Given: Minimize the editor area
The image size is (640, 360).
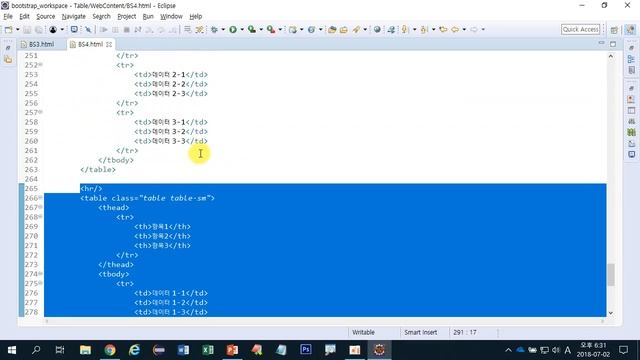Looking at the screenshot, I should pyautogui.click(x=601, y=43).
